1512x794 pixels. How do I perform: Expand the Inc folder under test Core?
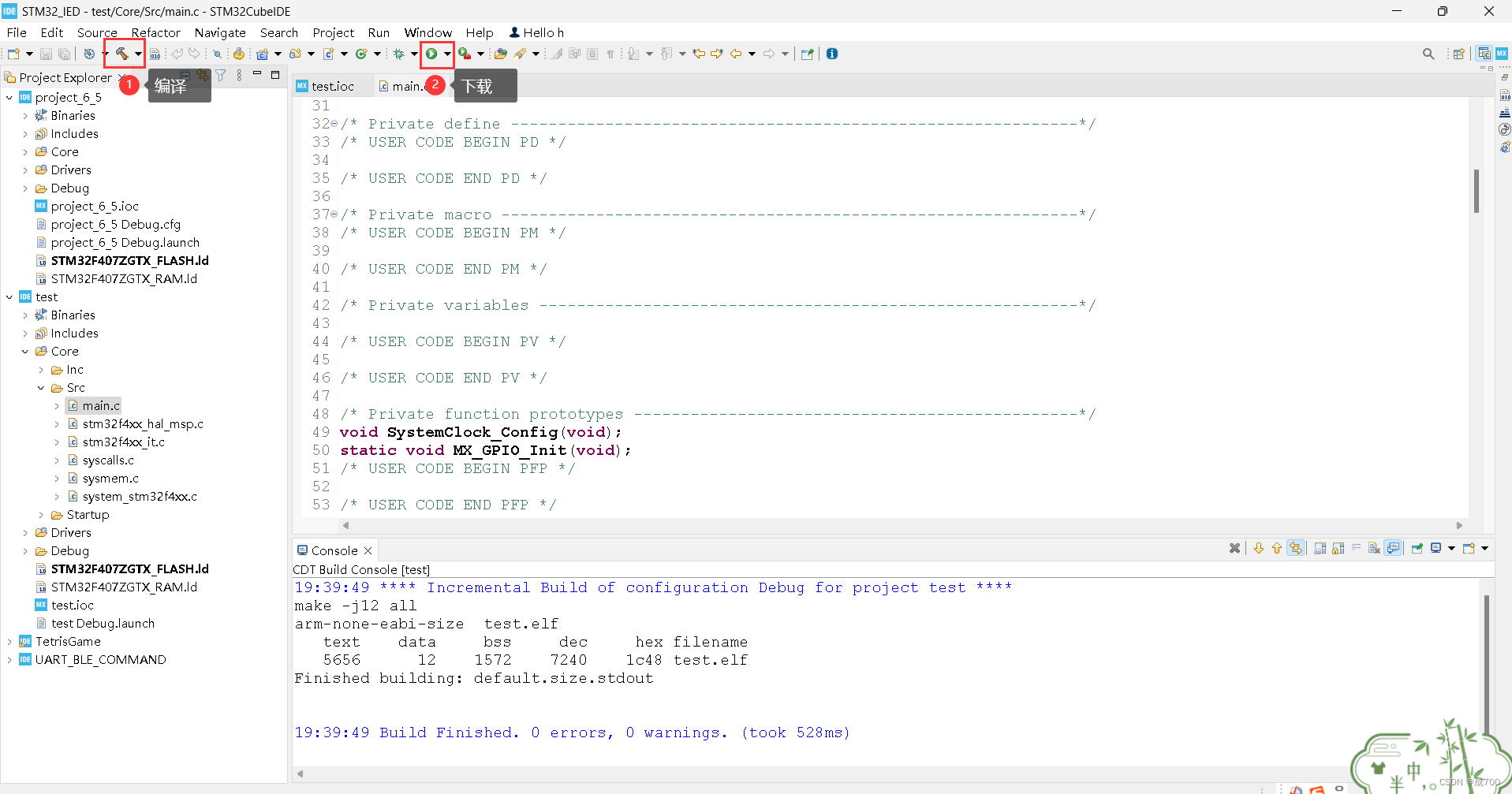(x=41, y=370)
